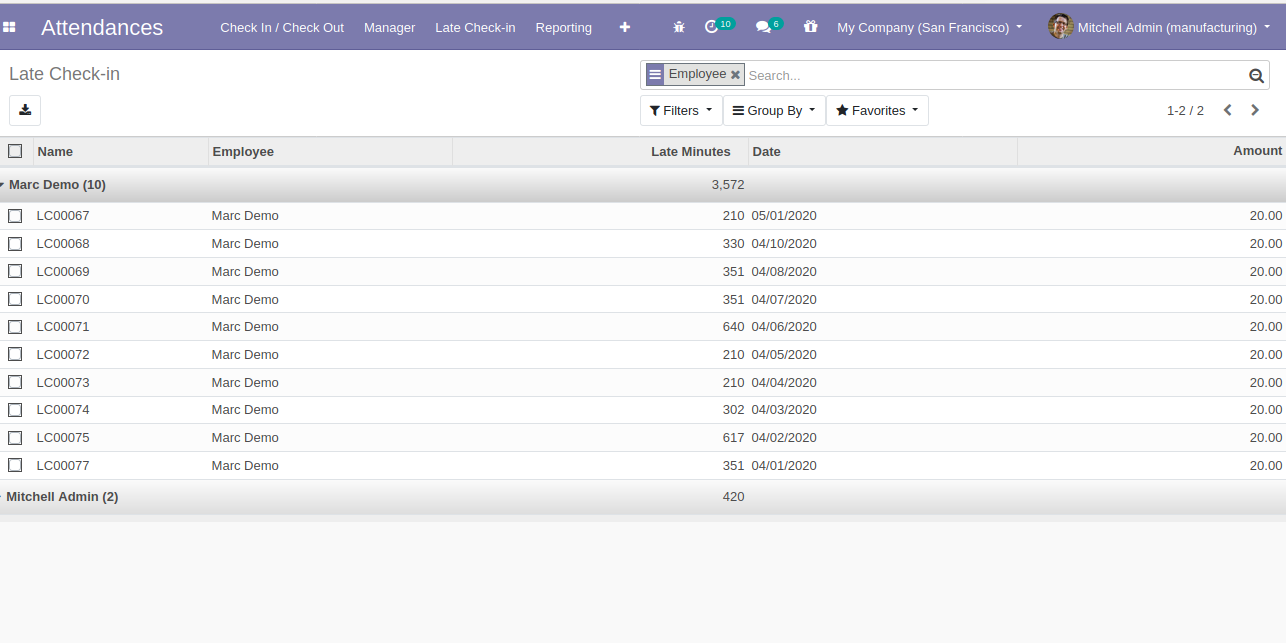This screenshot has width=1286, height=643.
Task: Click late minutes value 617
Action: 733,438
